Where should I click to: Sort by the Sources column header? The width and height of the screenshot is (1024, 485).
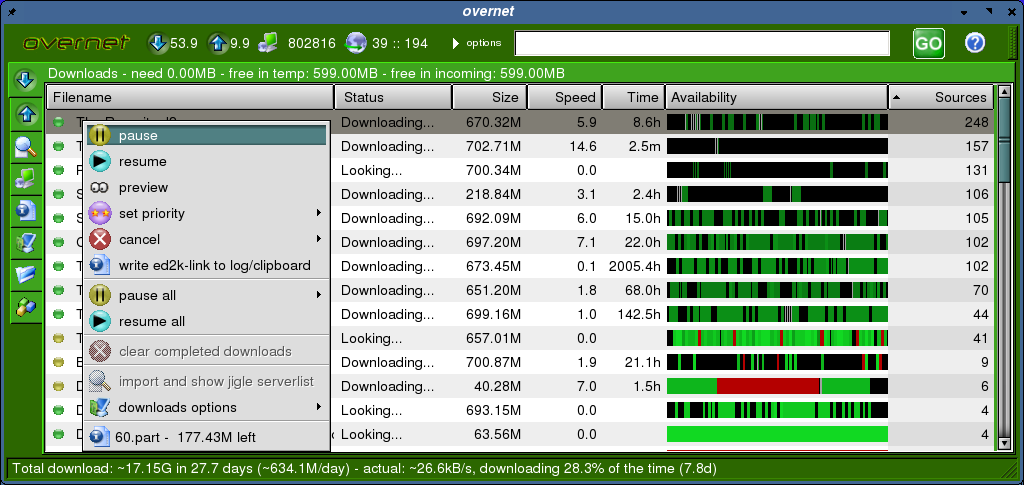point(941,97)
